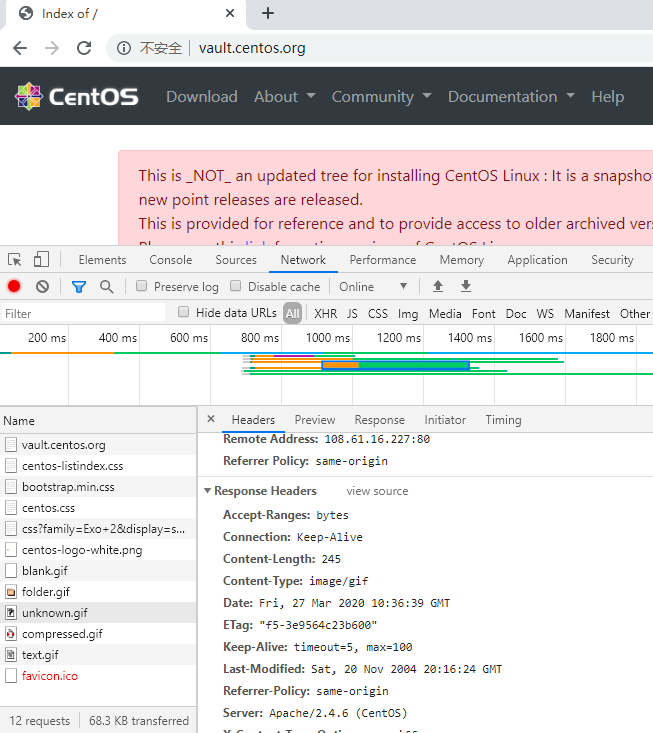This screenshot has width=653, height=733.
Task: Toggle the network filter funnel icon
Action: [x=79, y=287]
